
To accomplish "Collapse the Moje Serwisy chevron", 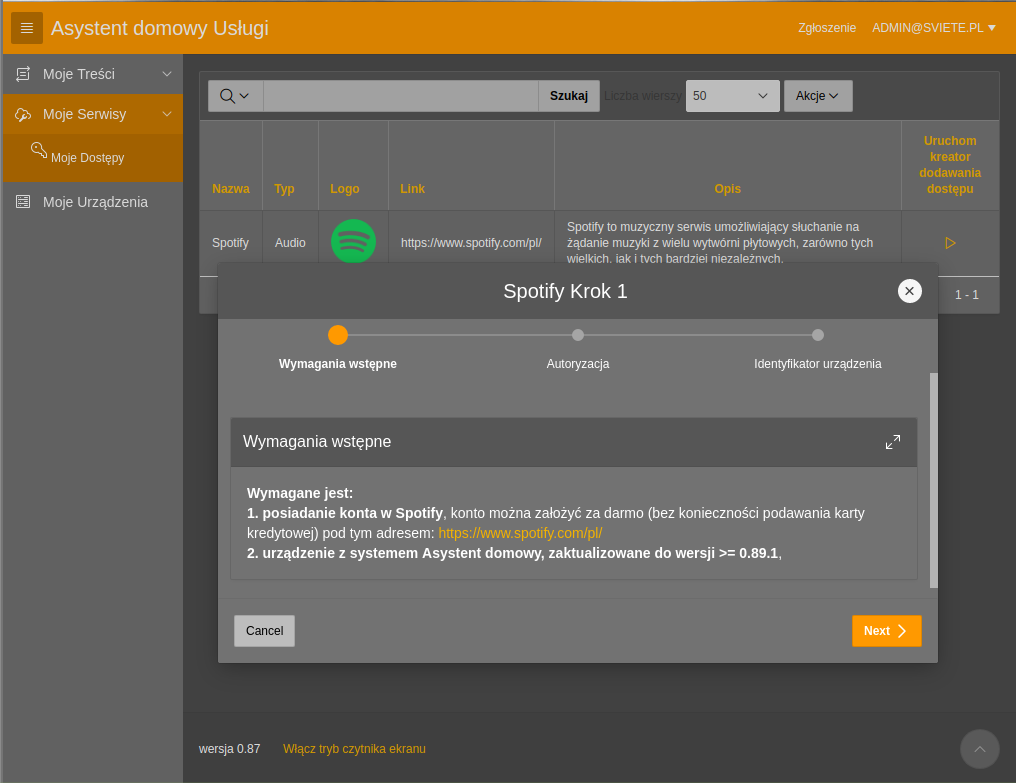I will (x=167, y=114).
